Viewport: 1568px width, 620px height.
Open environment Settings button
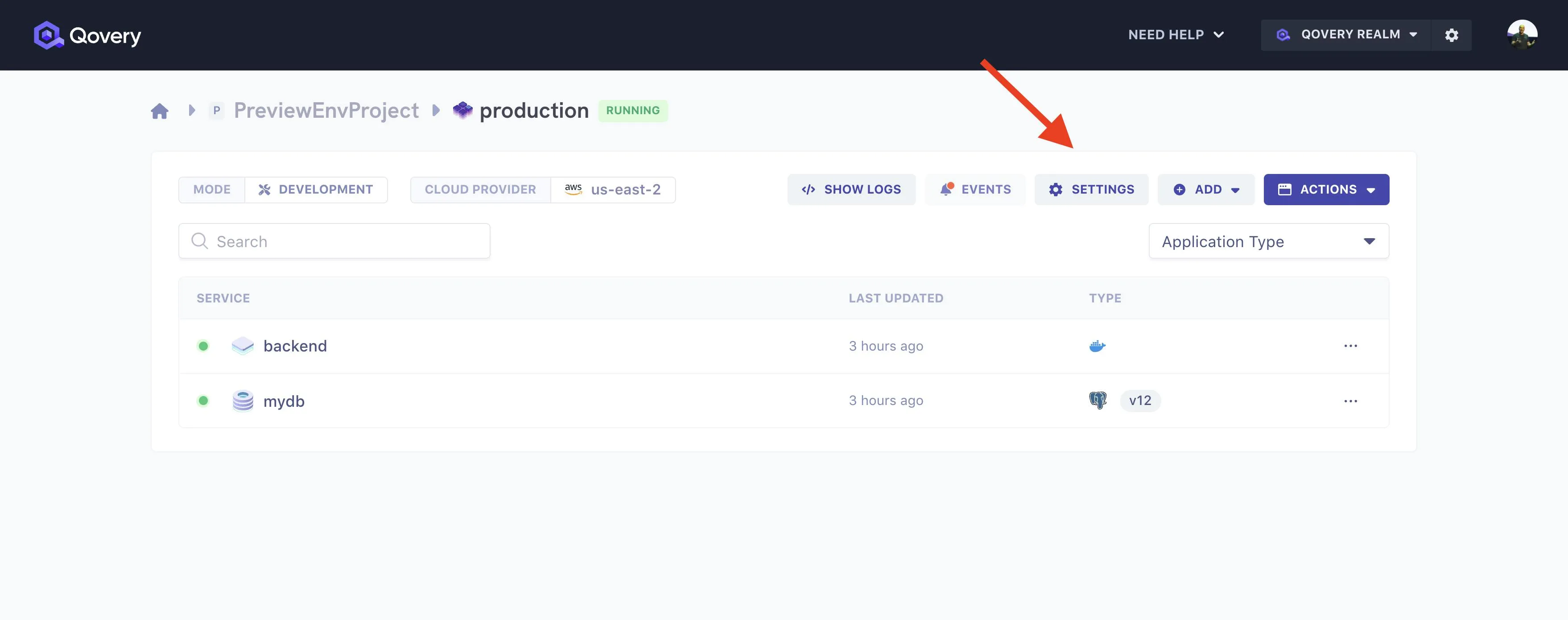(1091, 190)
